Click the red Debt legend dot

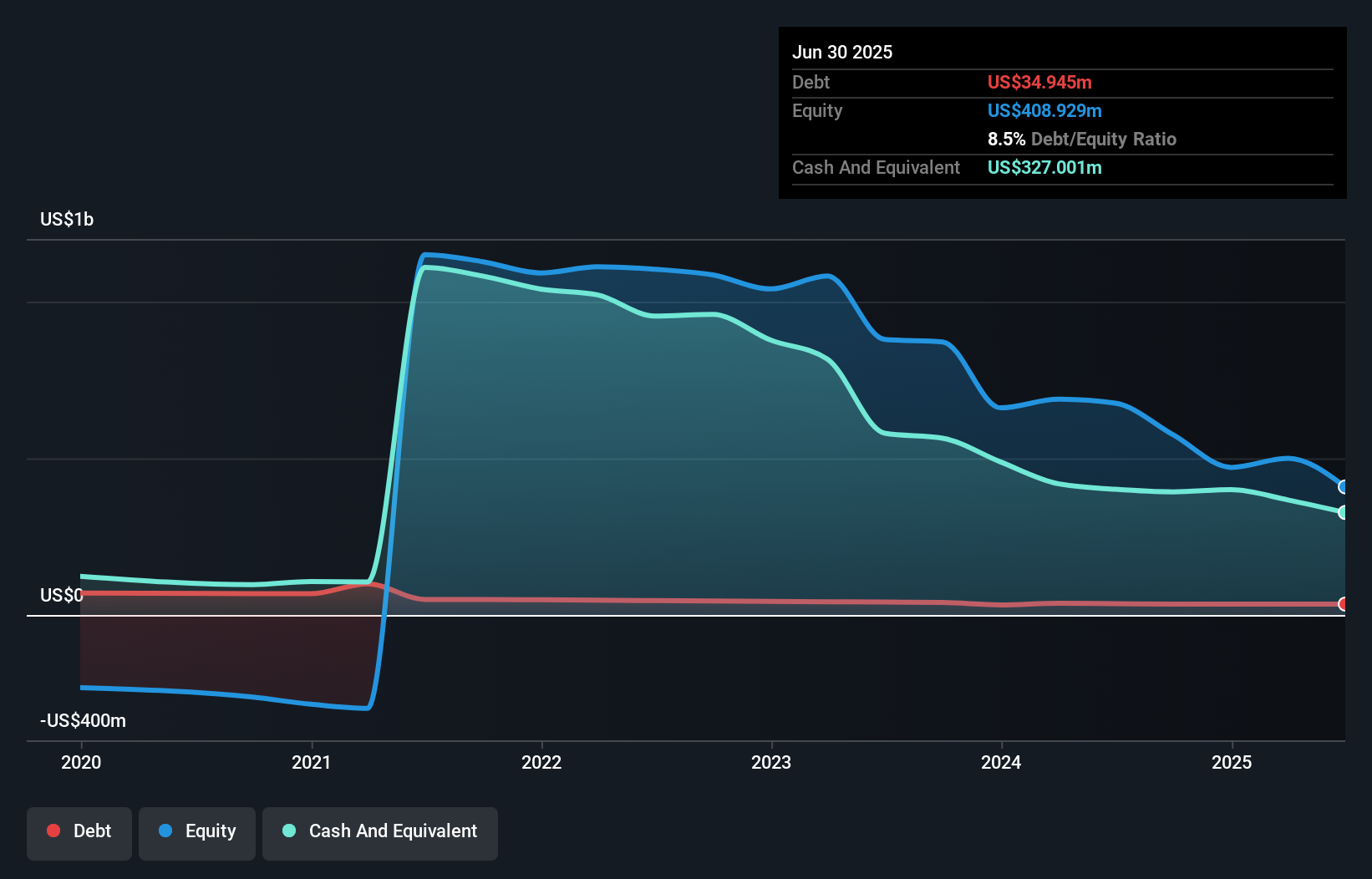click(x=53, y=831)
